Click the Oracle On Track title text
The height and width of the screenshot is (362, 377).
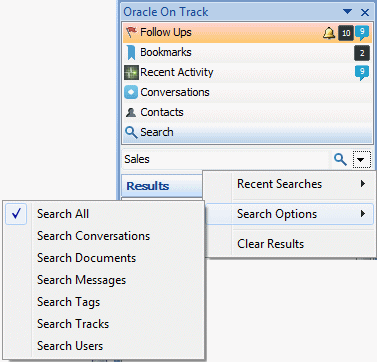166,12
